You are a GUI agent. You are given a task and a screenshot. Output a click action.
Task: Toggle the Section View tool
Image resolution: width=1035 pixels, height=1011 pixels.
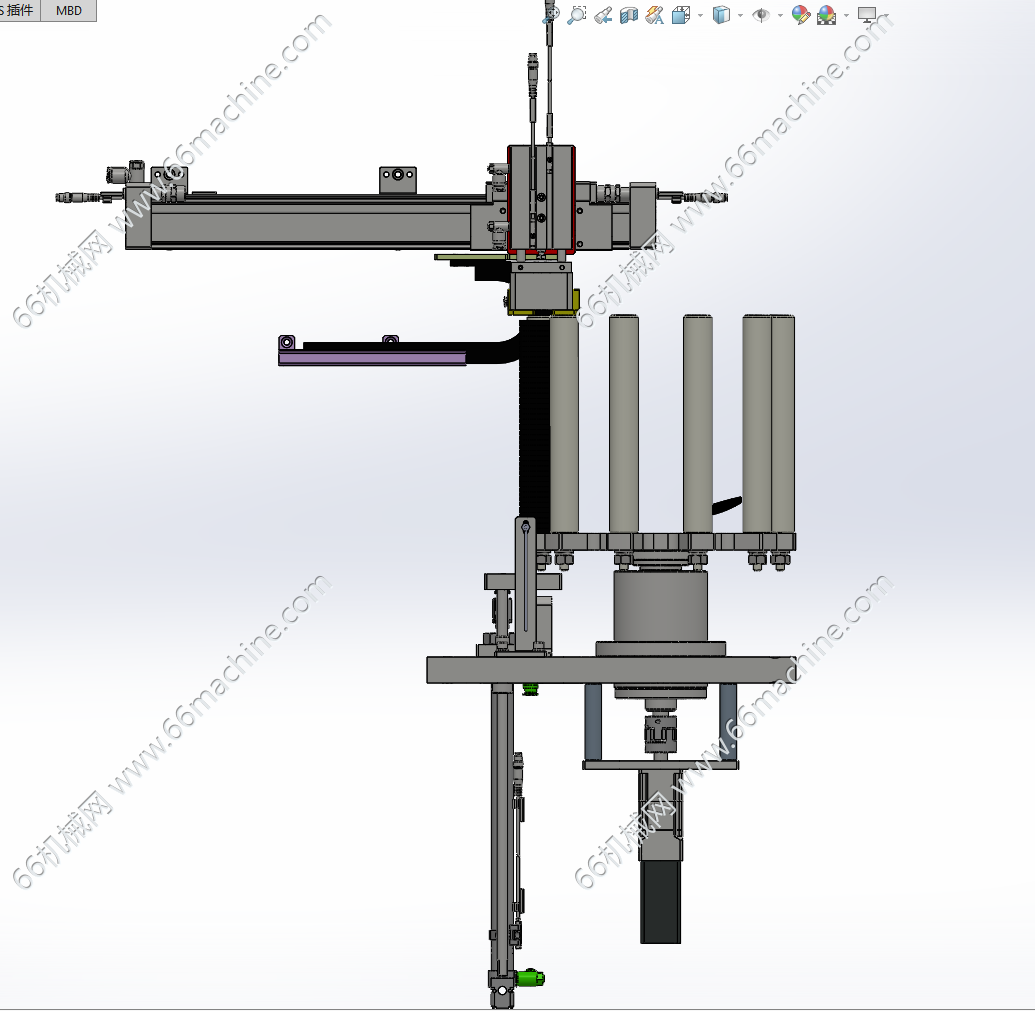(629, 15)
